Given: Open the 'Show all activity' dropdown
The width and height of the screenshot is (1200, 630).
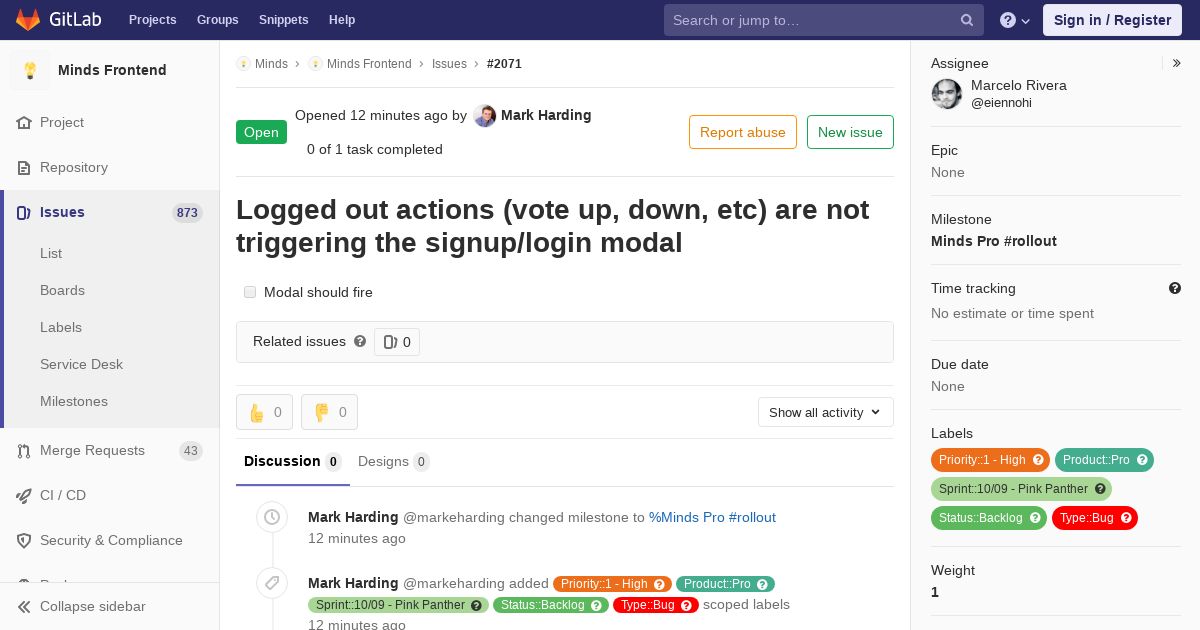Looking at the screenshot, I should 825,412.
